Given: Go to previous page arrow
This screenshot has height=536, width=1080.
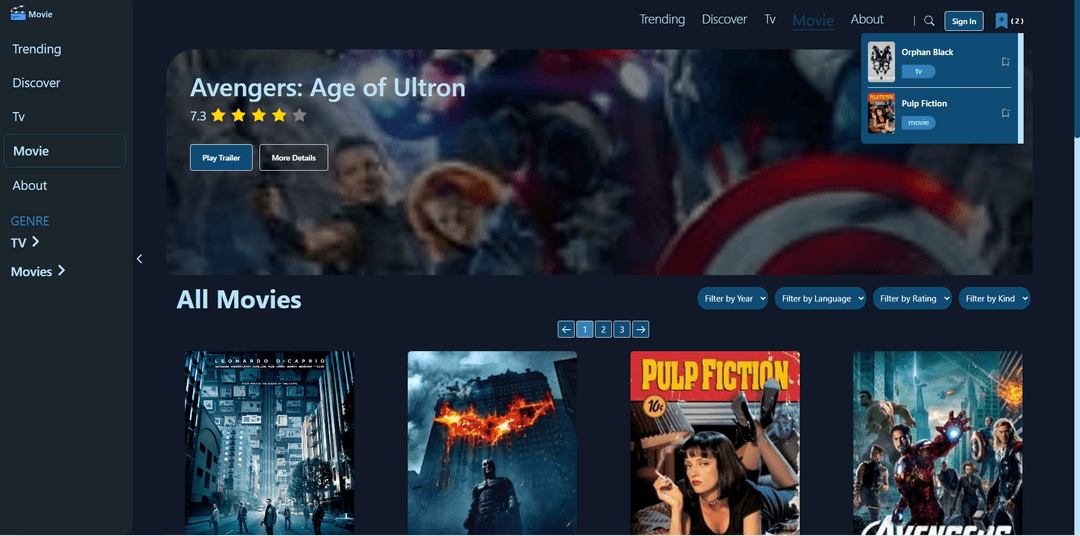Looking at the screenshot, I should 566,329.
